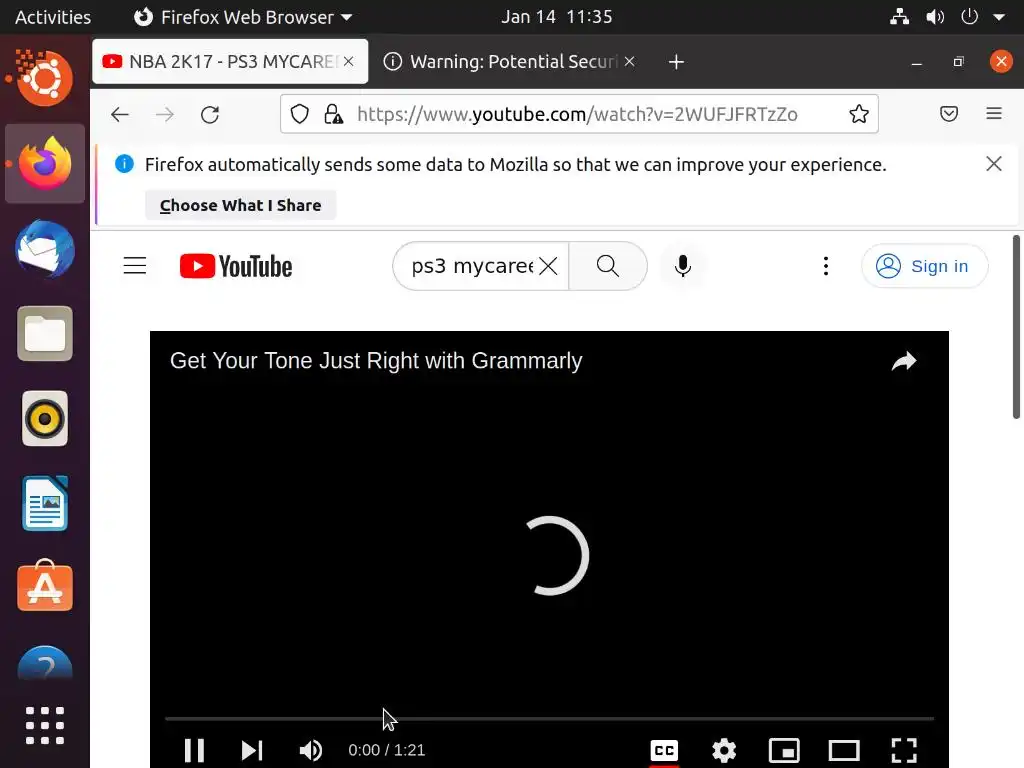Start voice search microphone
The image size is (1024, 768).
pyautogui.click(x=682, y=266)
